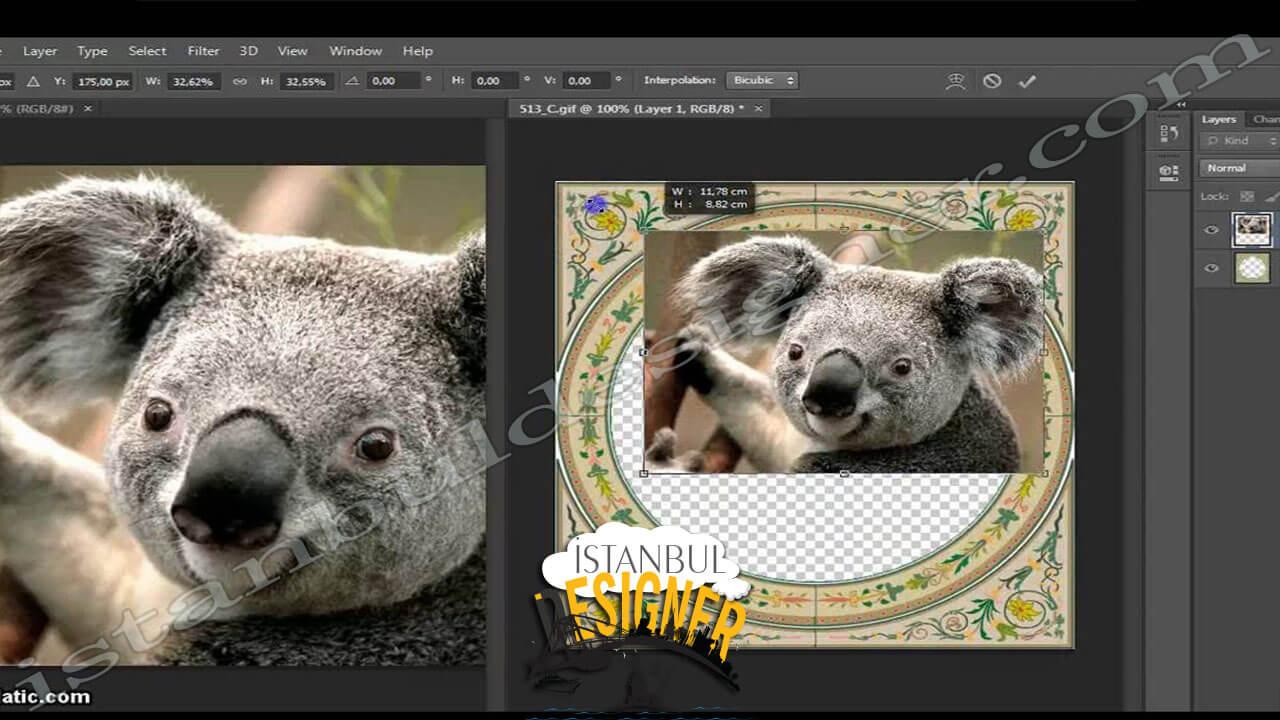Image resolution: width=1280 pixels, height=720 pixels.
Task: Open the Type menu
Action: tap(92, 51)
